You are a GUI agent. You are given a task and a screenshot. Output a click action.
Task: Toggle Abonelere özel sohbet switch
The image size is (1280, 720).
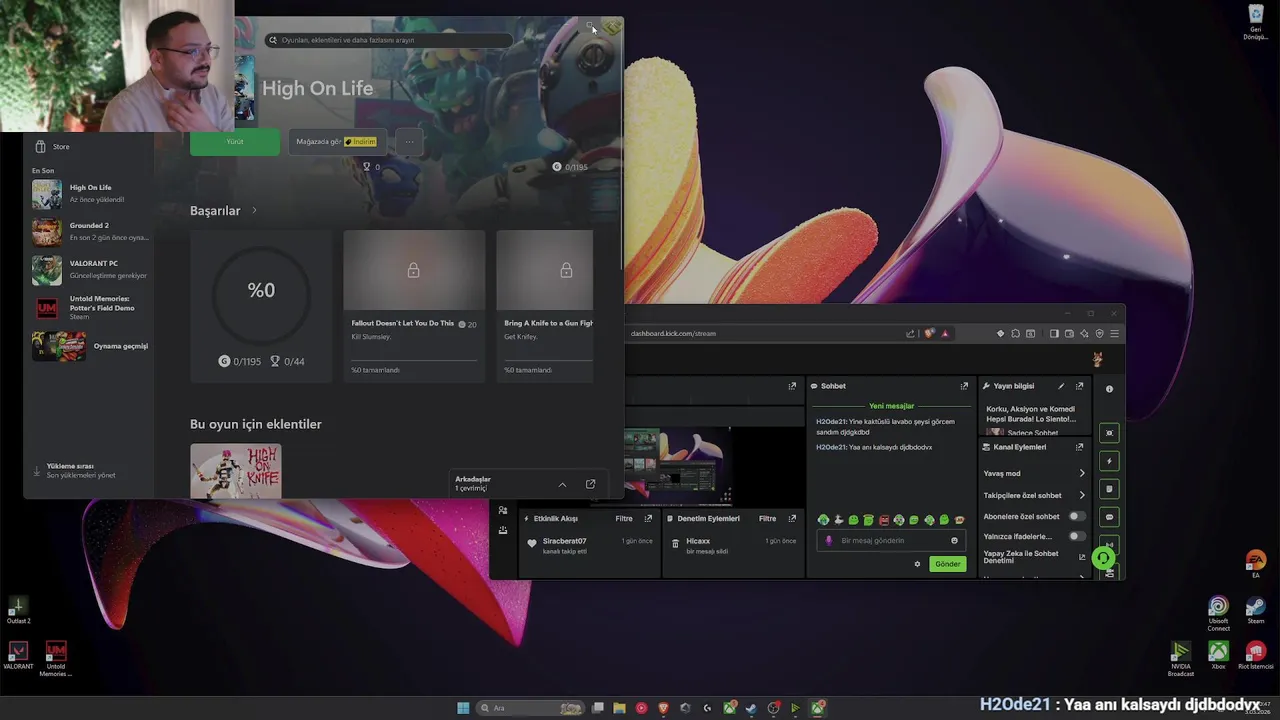1077,516
